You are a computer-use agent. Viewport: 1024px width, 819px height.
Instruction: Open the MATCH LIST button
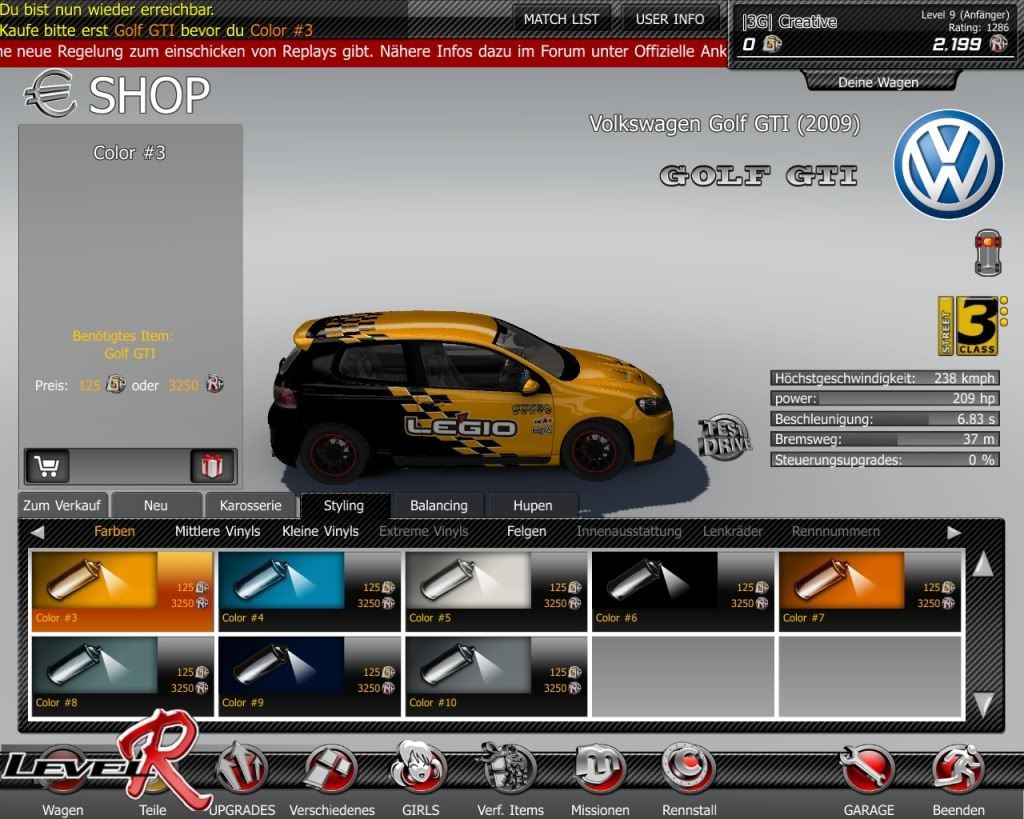click(x=561, y=19)
